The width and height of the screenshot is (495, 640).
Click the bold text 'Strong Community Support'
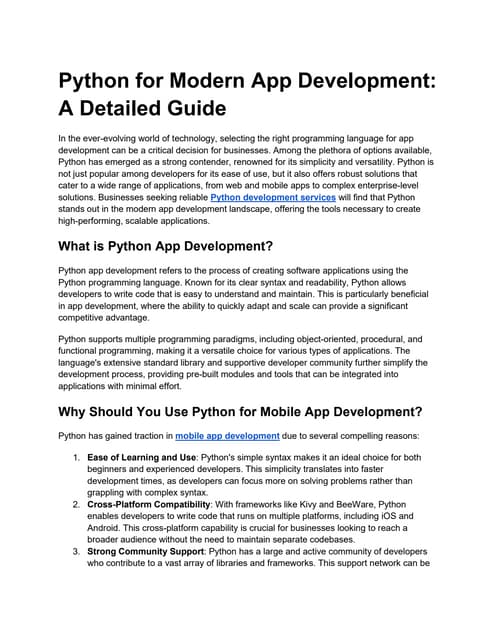145,551
